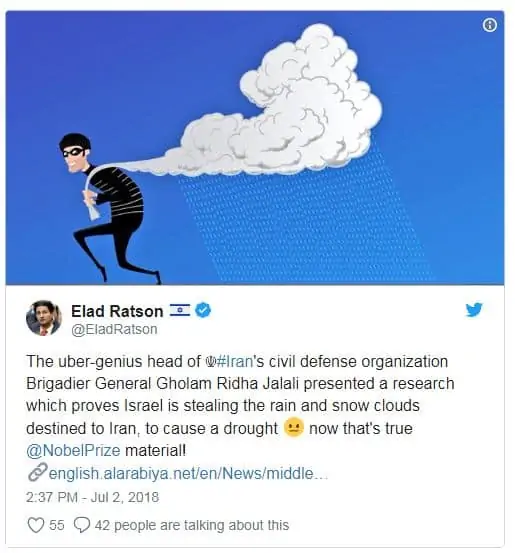Click the blue verified badge
Image resolution: width=515 pixels, height=553 pixels.
[x=203, y=310]
